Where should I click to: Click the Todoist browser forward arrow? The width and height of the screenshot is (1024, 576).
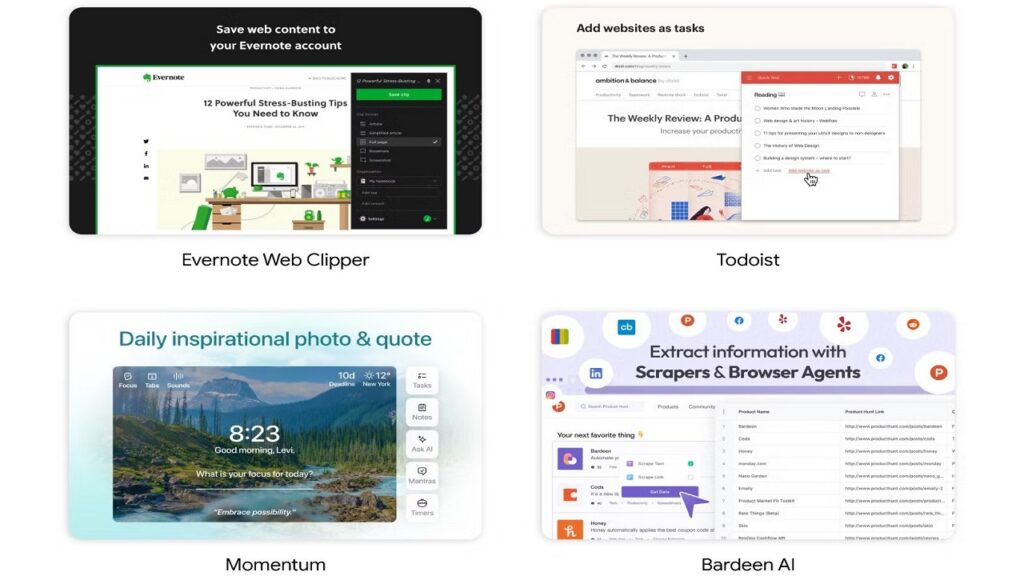click(594, 66)
